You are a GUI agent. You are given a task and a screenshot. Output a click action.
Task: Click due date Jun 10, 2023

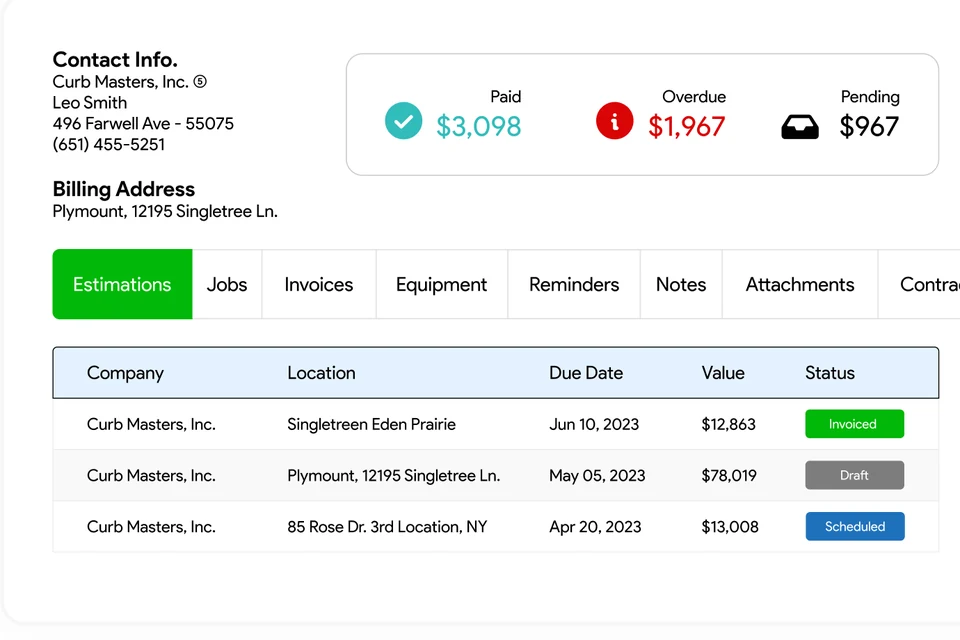click(594, 424)
